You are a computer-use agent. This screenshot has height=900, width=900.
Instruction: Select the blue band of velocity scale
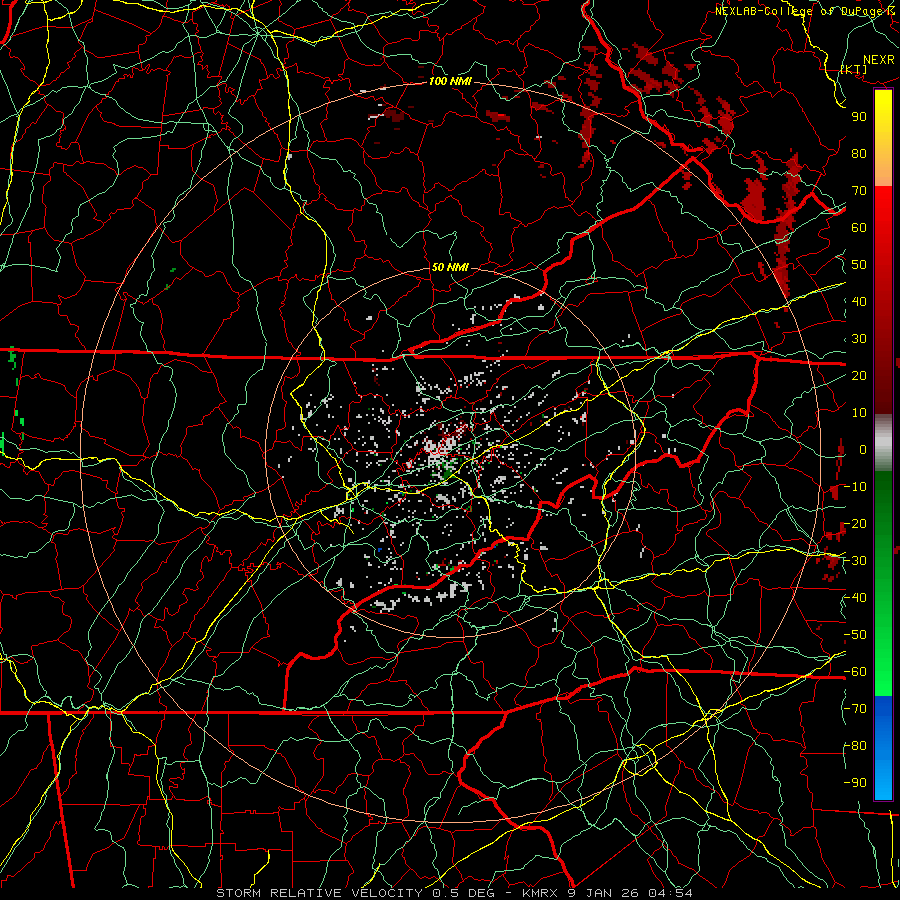[x=883, y=747]
